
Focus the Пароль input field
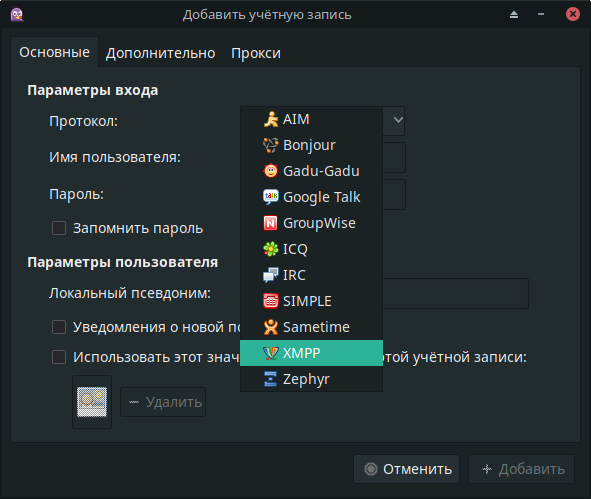click(x=394, y=194)
